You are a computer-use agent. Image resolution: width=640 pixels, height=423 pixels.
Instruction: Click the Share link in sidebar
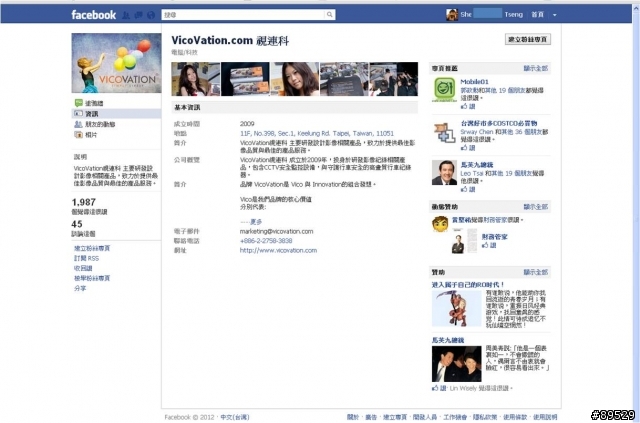pos(80,288)
